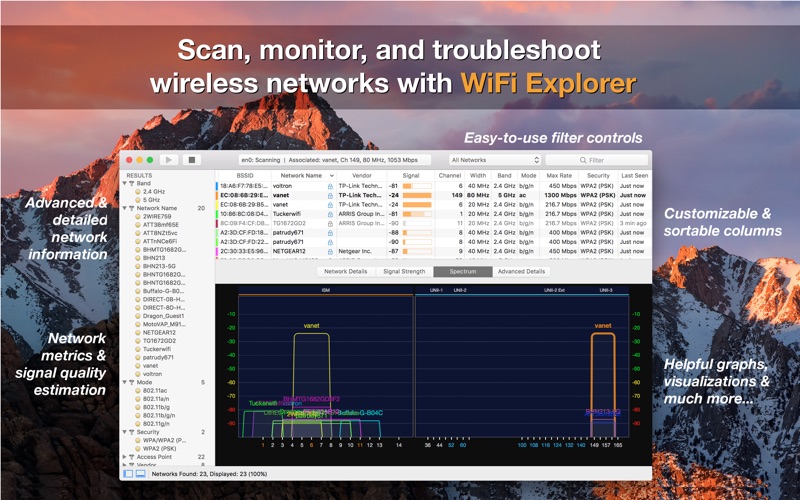Open the All Networks dropdown
The height and width of the screenshot is (500, 800).
tap(494, 160)
